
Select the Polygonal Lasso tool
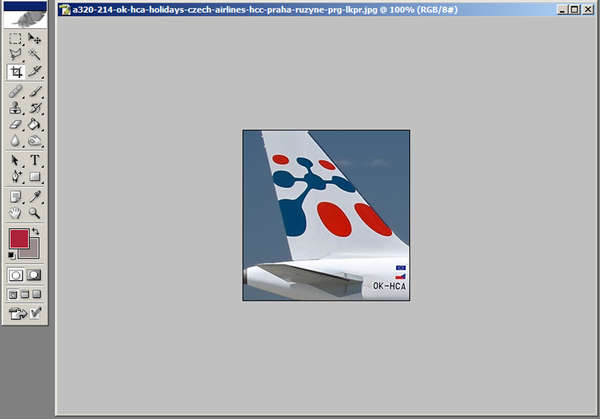tap(15, 55)
